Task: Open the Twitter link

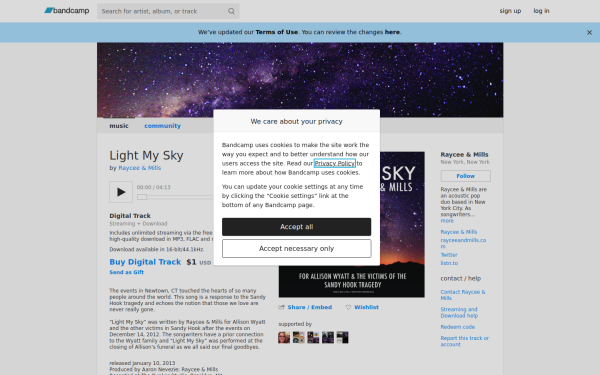Action: [449, 255]
